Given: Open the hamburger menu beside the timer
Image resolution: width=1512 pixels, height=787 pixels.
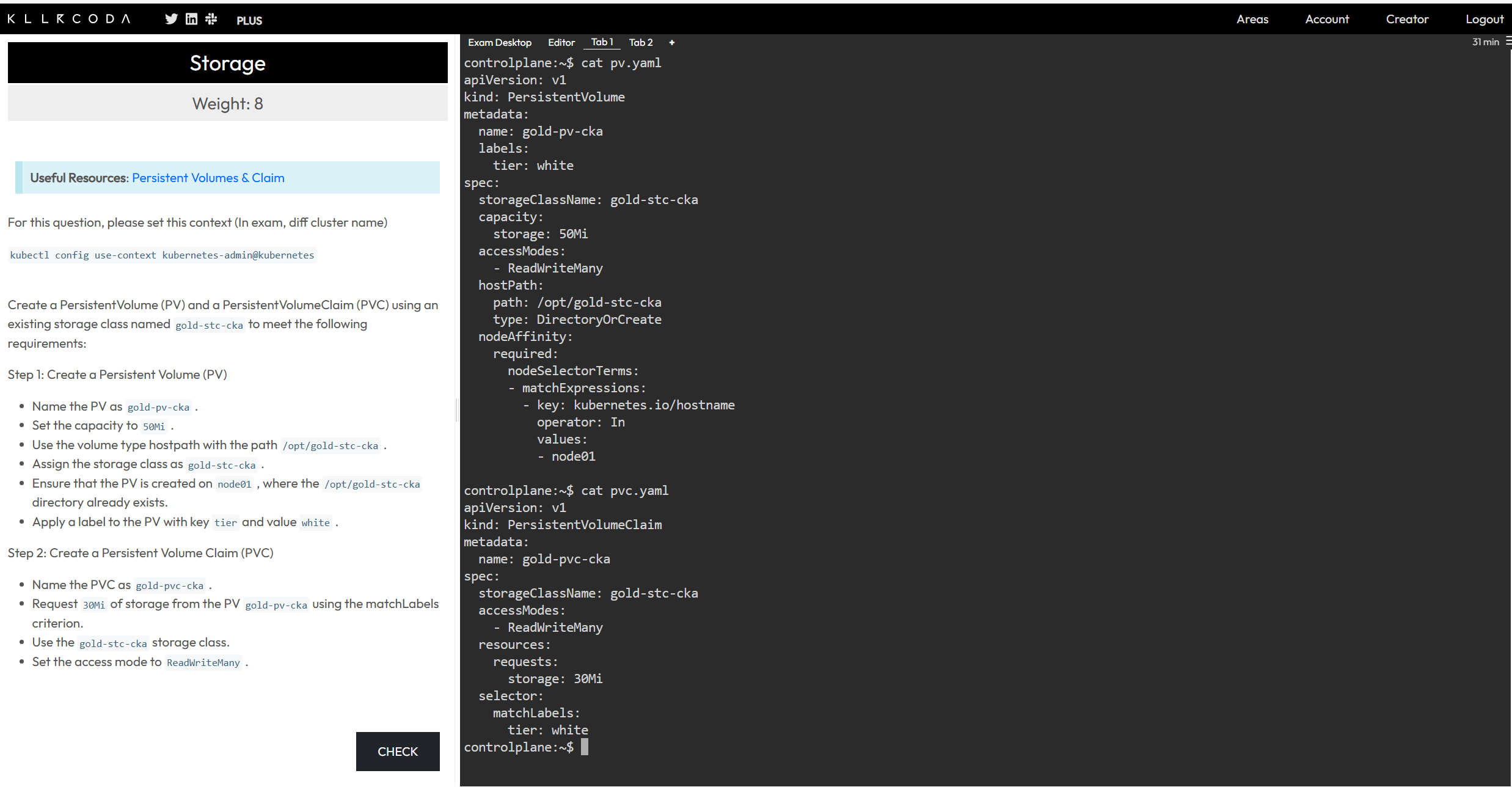Looking at the screenshot, I should (1508, 42).
